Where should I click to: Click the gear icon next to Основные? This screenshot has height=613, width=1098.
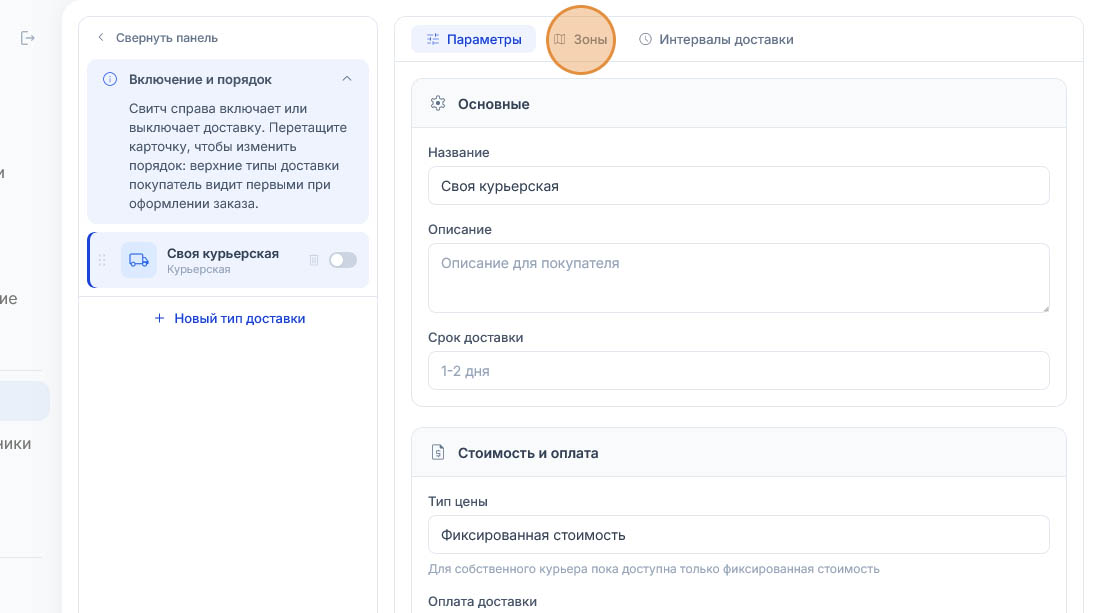(438, 104)
